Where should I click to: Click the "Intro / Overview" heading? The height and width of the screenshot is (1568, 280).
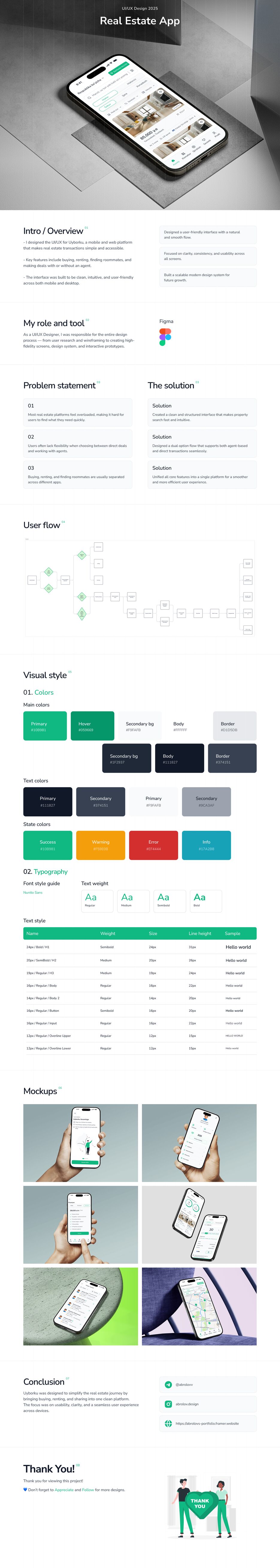tap(54, 231)
